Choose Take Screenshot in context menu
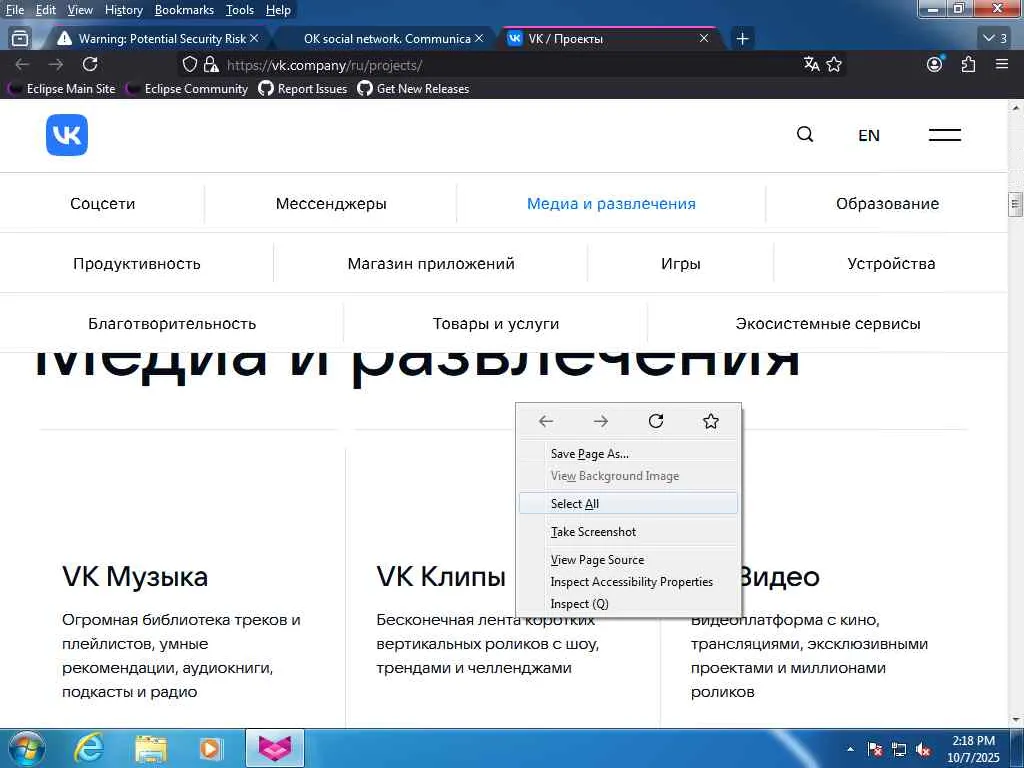The width and height of the screenshot is (1024, 768). [x=628, y=532]
